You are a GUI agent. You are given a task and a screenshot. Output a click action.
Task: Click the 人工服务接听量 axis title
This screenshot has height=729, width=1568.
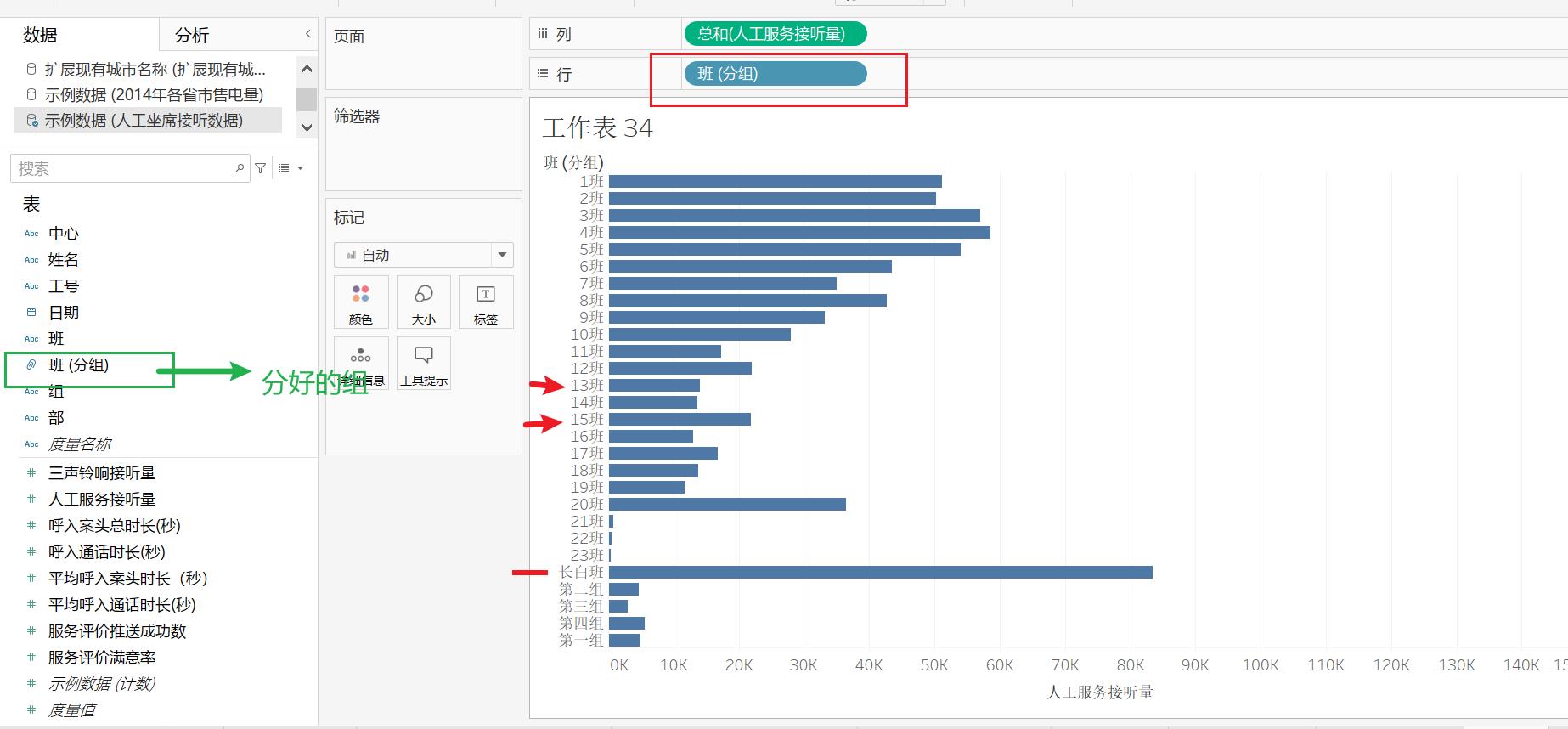click(x=1100, y=692)
